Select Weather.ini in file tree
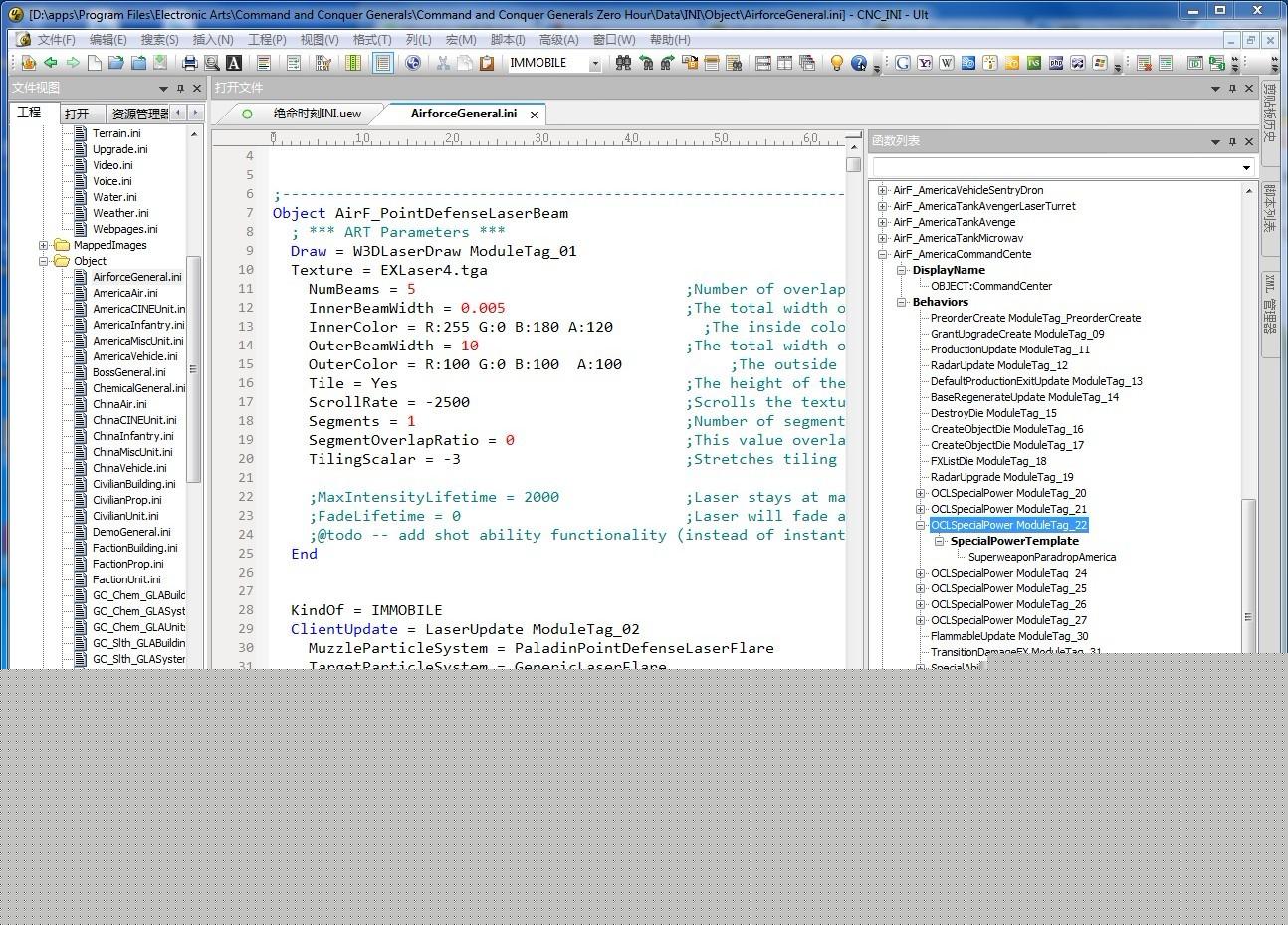The image size is (1288, 925). pos(120,213)
